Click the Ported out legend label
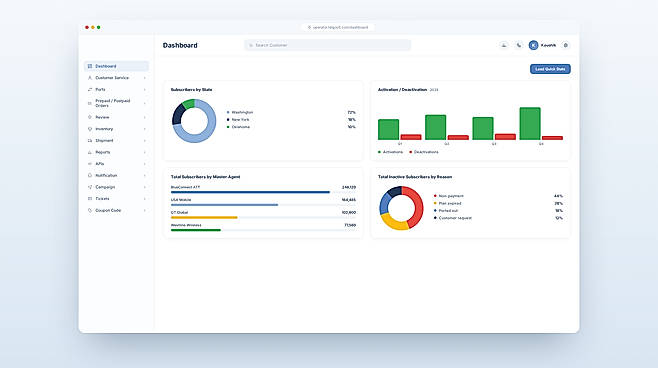Image resolution: width=658 pixels, height=368 pixels. pyautogui.click(x=448, y=211)
